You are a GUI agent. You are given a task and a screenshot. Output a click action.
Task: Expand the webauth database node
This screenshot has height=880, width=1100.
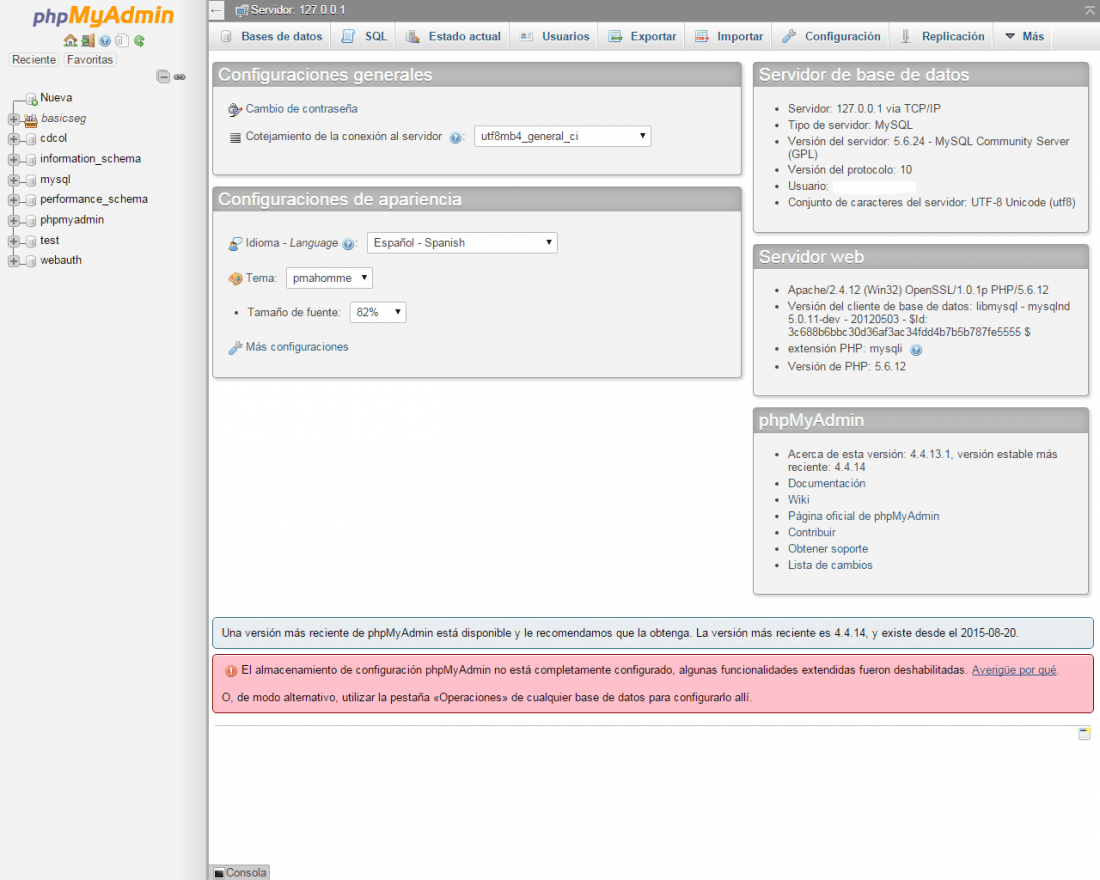coord(13,261)
